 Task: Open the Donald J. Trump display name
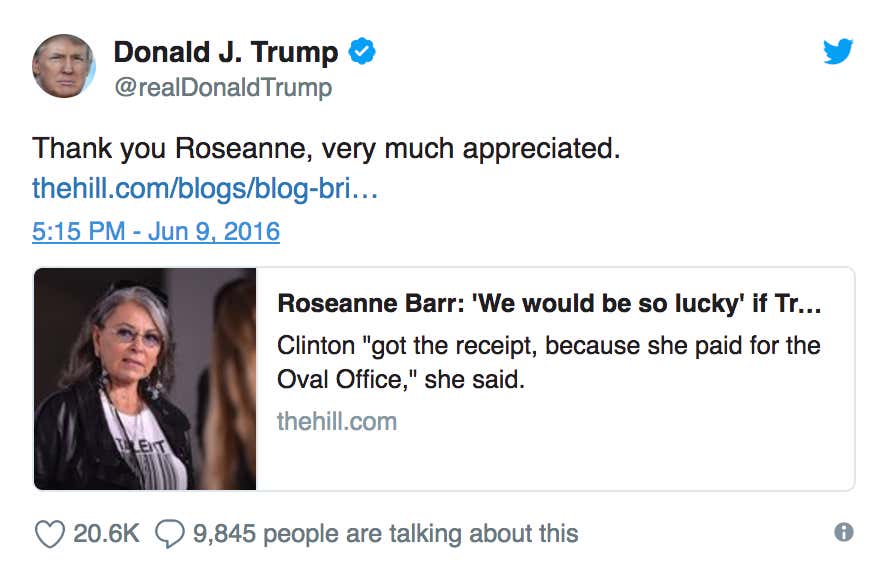226,52
